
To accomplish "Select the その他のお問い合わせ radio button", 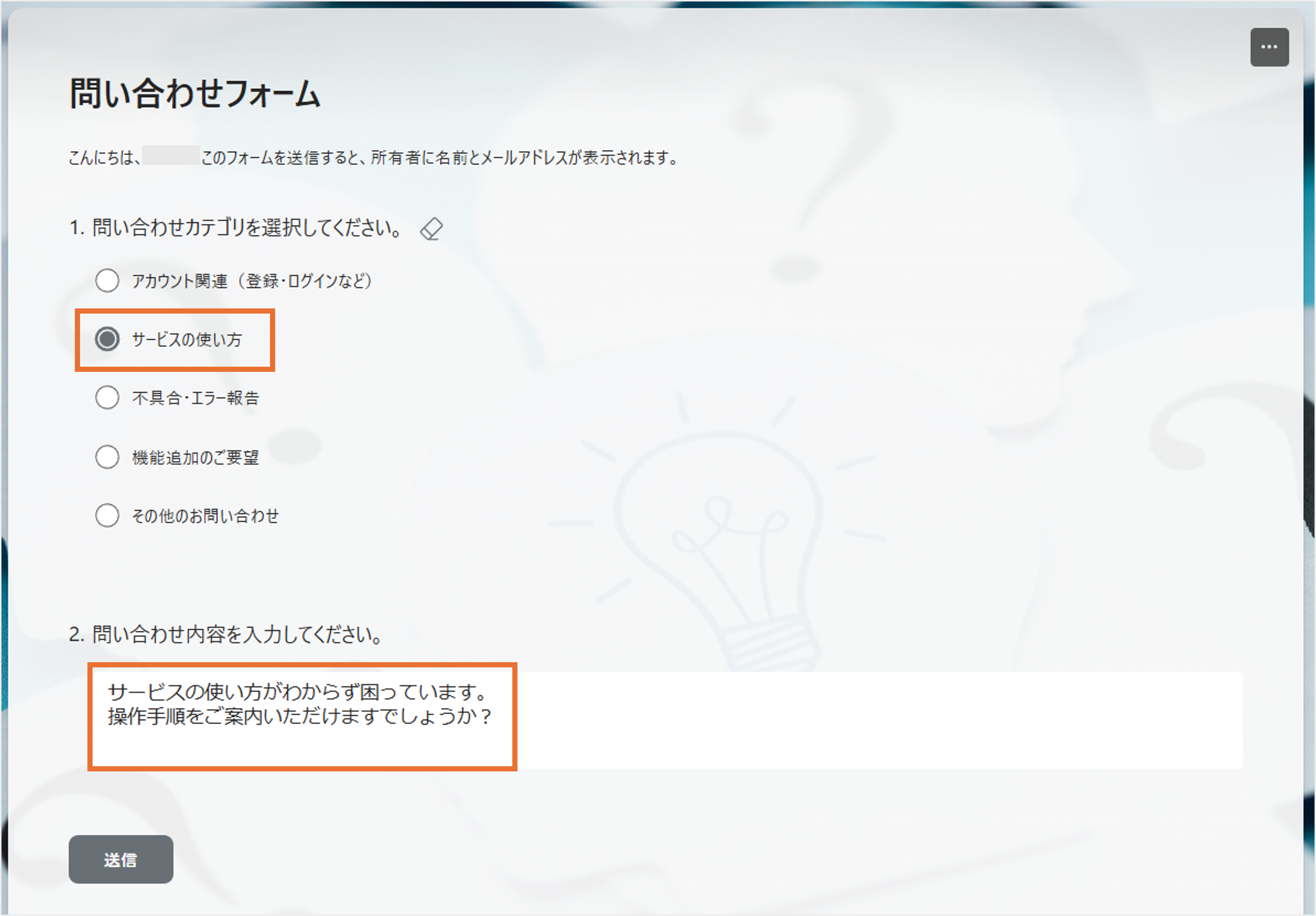I will coord(107,515).
